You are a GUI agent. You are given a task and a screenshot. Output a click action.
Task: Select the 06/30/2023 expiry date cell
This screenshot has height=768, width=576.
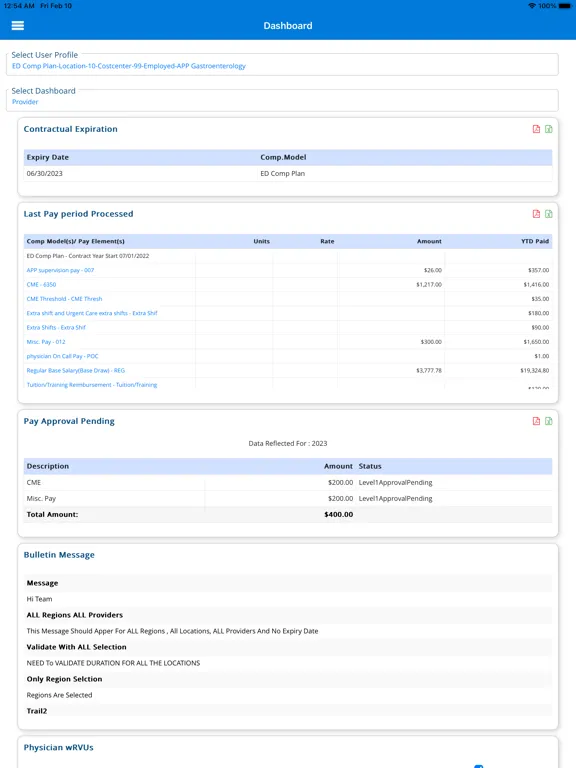click(45, 173)
